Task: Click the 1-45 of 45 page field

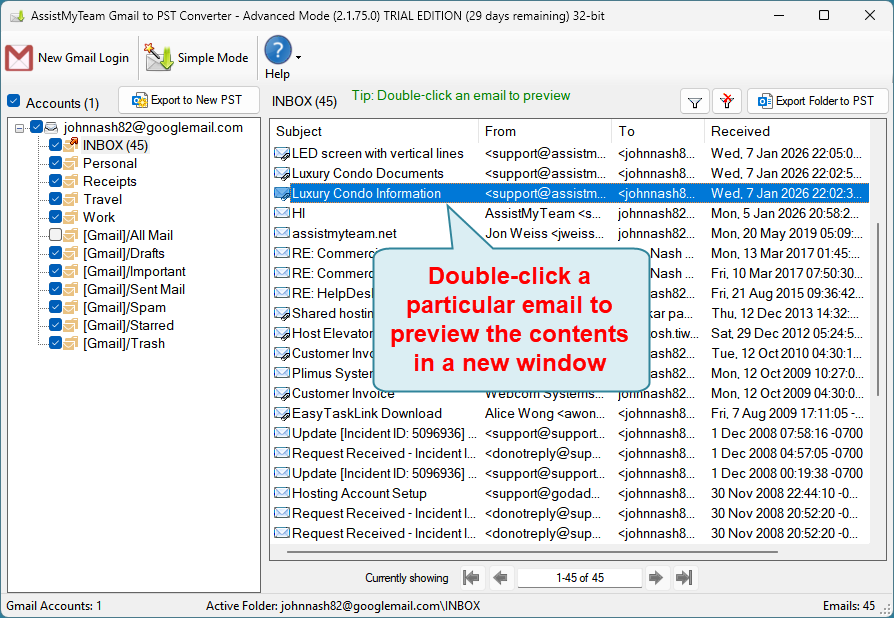Action: [579, 578]
